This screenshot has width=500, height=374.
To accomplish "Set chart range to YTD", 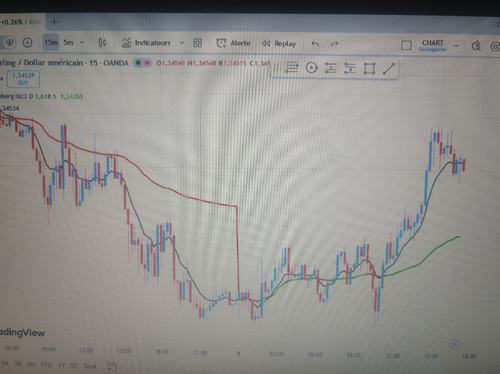I will pyautogui.click(x=46, y=365).
